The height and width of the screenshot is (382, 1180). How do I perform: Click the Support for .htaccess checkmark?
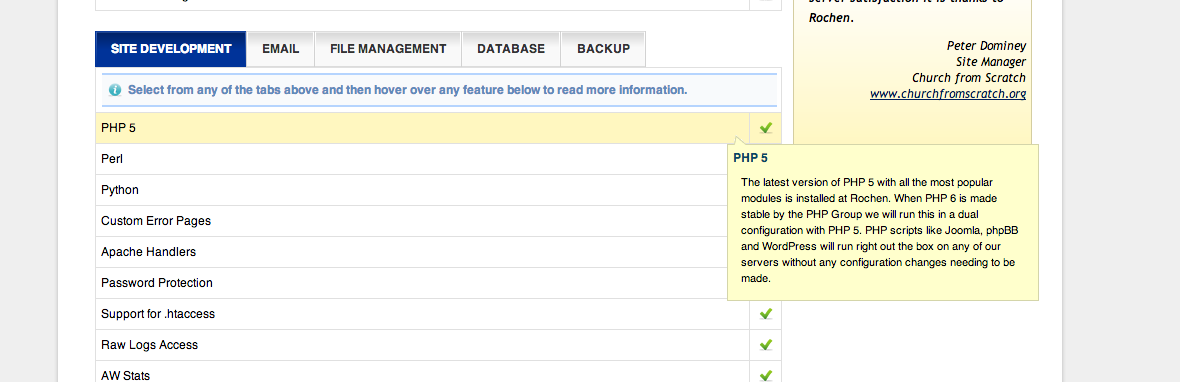coord(765,314)
